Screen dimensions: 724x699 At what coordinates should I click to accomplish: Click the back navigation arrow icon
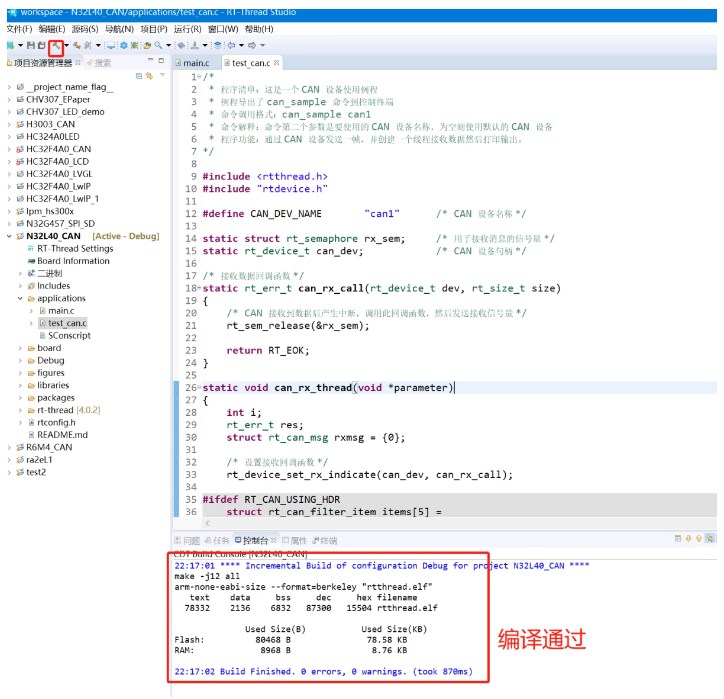click(231, 45)
